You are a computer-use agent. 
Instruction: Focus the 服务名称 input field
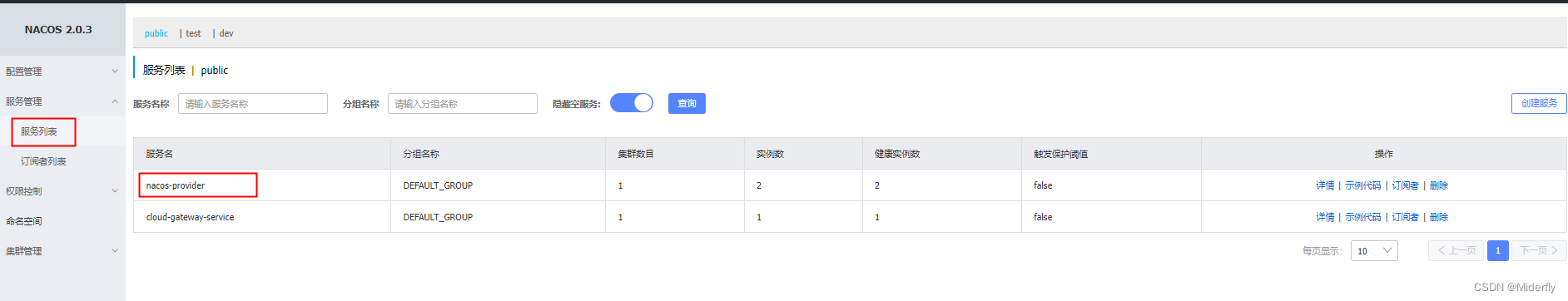click(x=253, y=104)
